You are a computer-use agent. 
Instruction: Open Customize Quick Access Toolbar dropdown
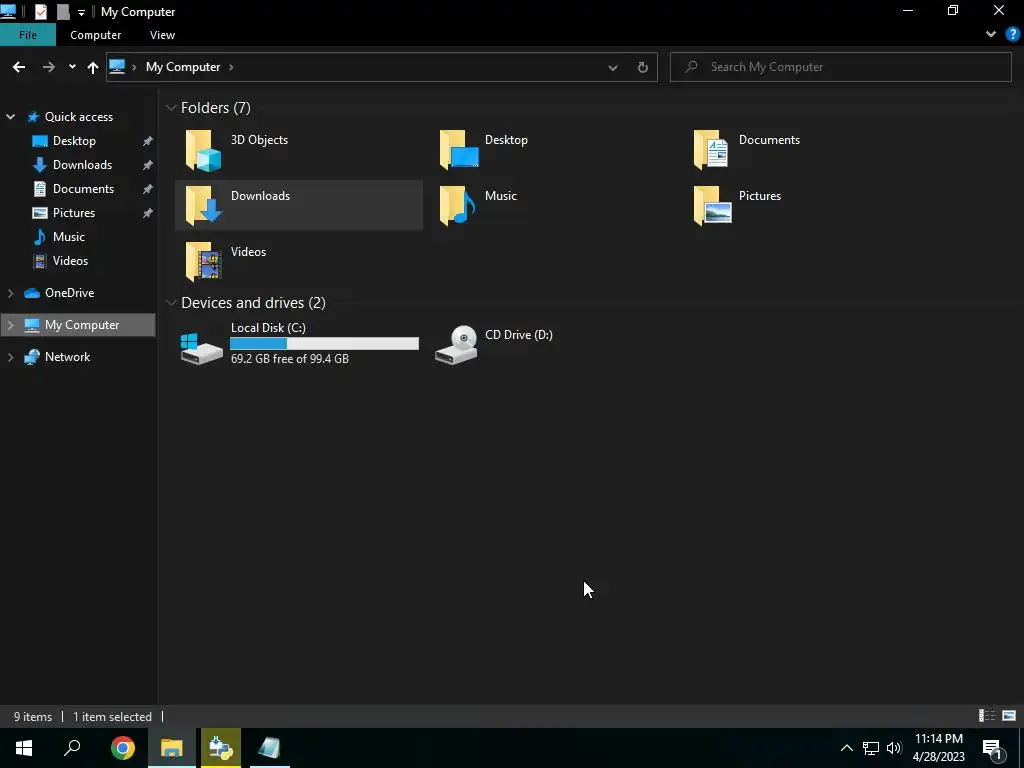[81, 12]
